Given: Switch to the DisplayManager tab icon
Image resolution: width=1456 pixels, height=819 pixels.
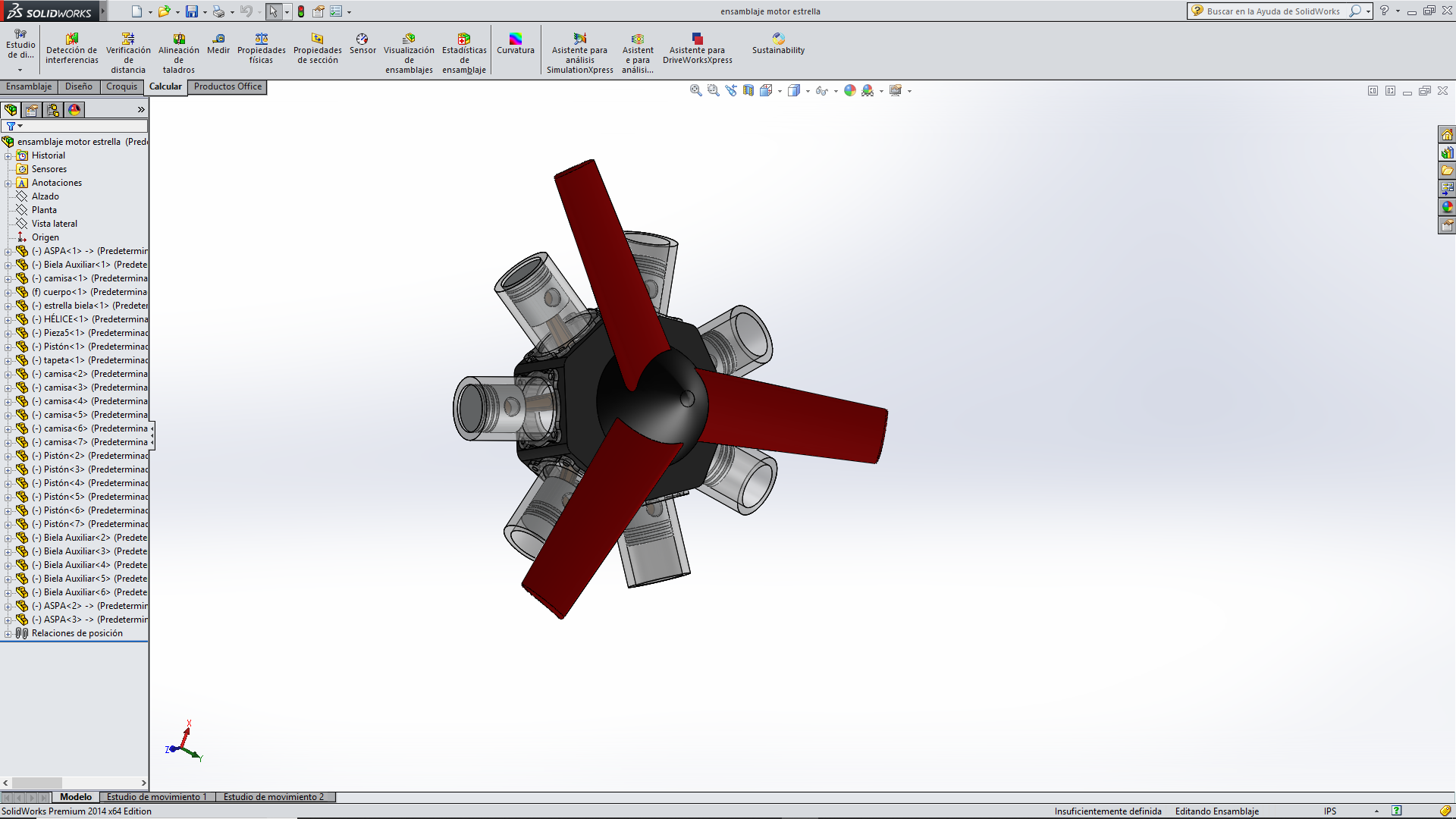Looking at the screenshot, I should point(74,110).
